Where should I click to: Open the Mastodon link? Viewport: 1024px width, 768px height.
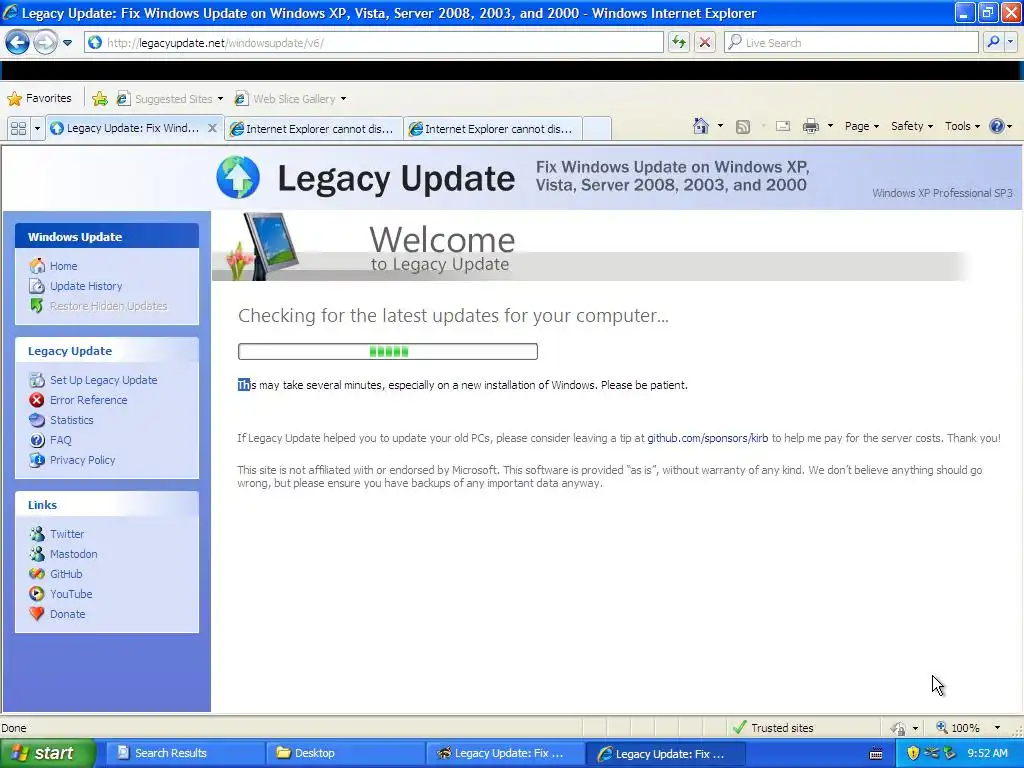click(x=73, y=554)
